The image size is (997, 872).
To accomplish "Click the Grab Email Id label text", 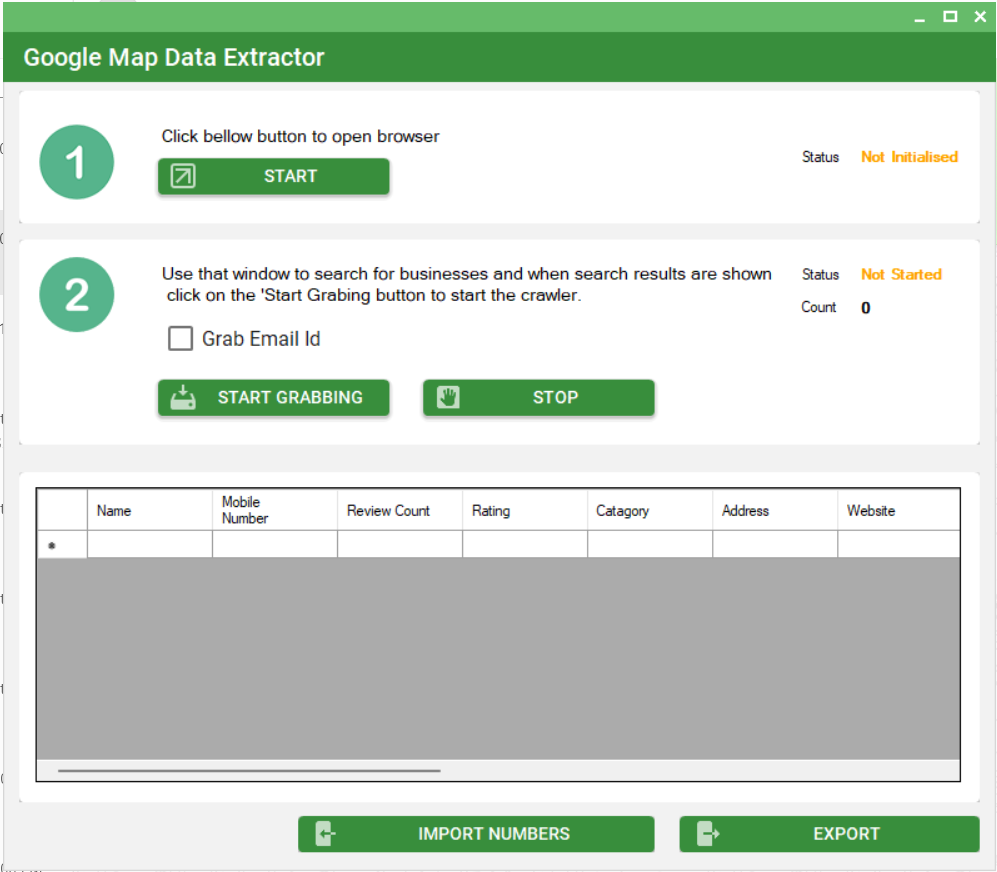I will click(261, 338).
